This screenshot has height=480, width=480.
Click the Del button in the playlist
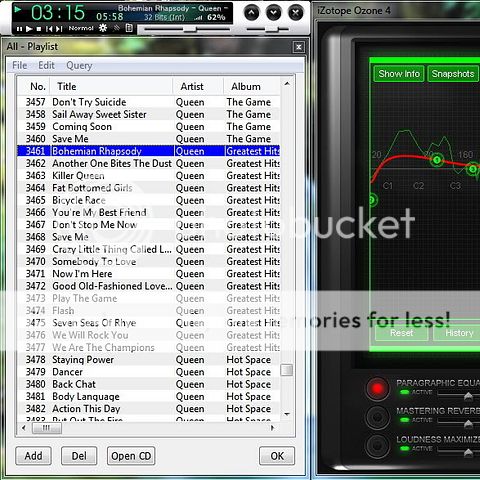click(79, 456)
